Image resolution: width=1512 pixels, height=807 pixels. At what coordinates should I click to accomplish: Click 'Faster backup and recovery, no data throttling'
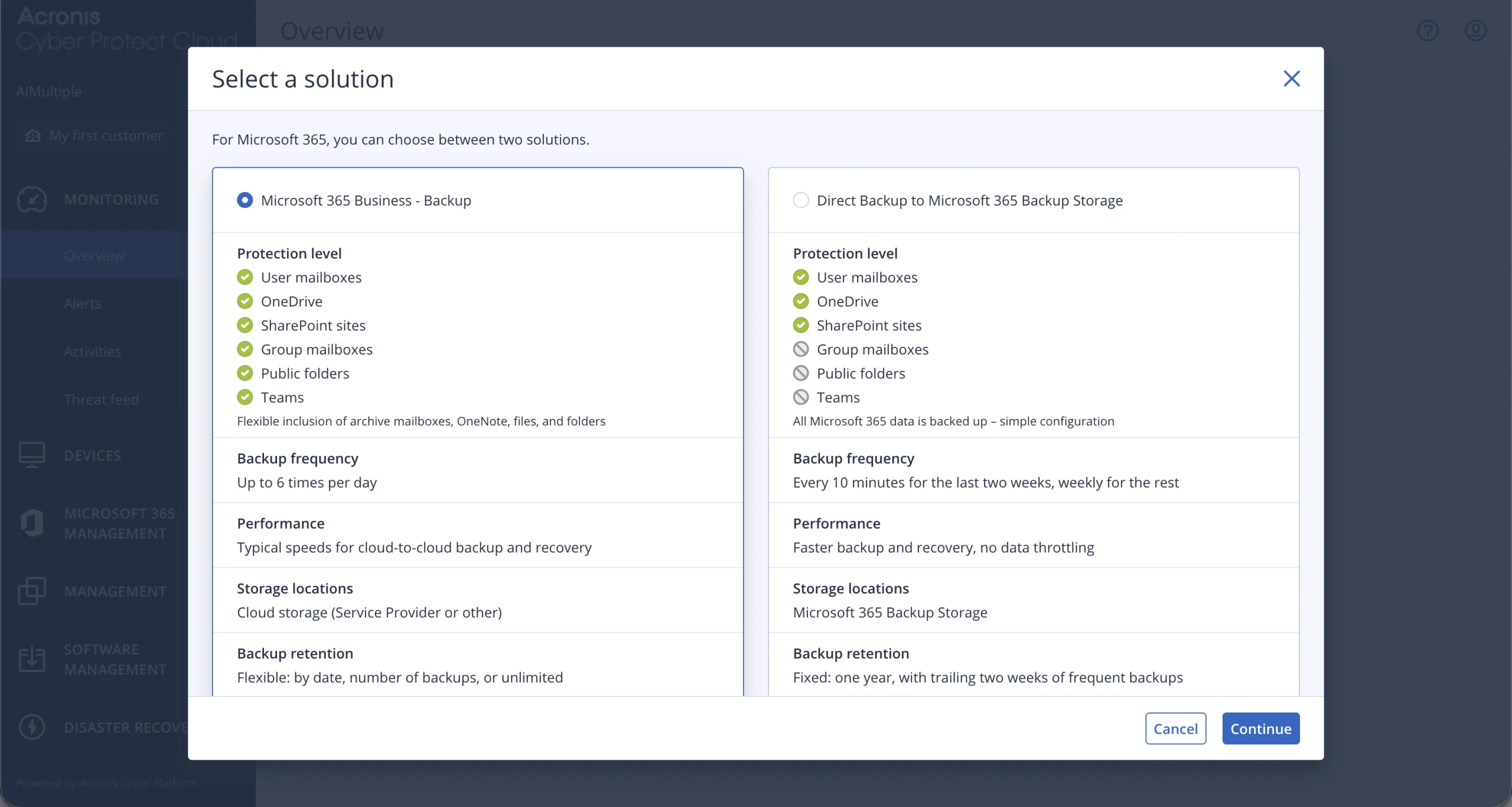pyautogui.click(x=943, y=548)
